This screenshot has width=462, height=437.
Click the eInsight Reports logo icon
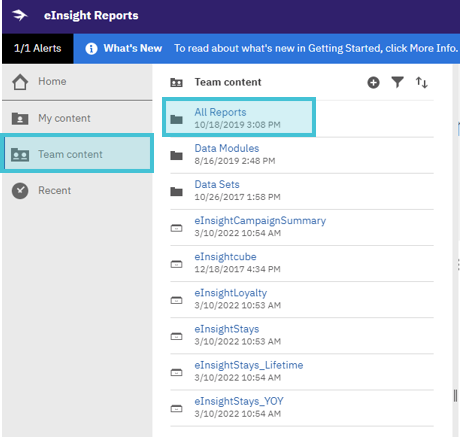click(x=19, y=15)
